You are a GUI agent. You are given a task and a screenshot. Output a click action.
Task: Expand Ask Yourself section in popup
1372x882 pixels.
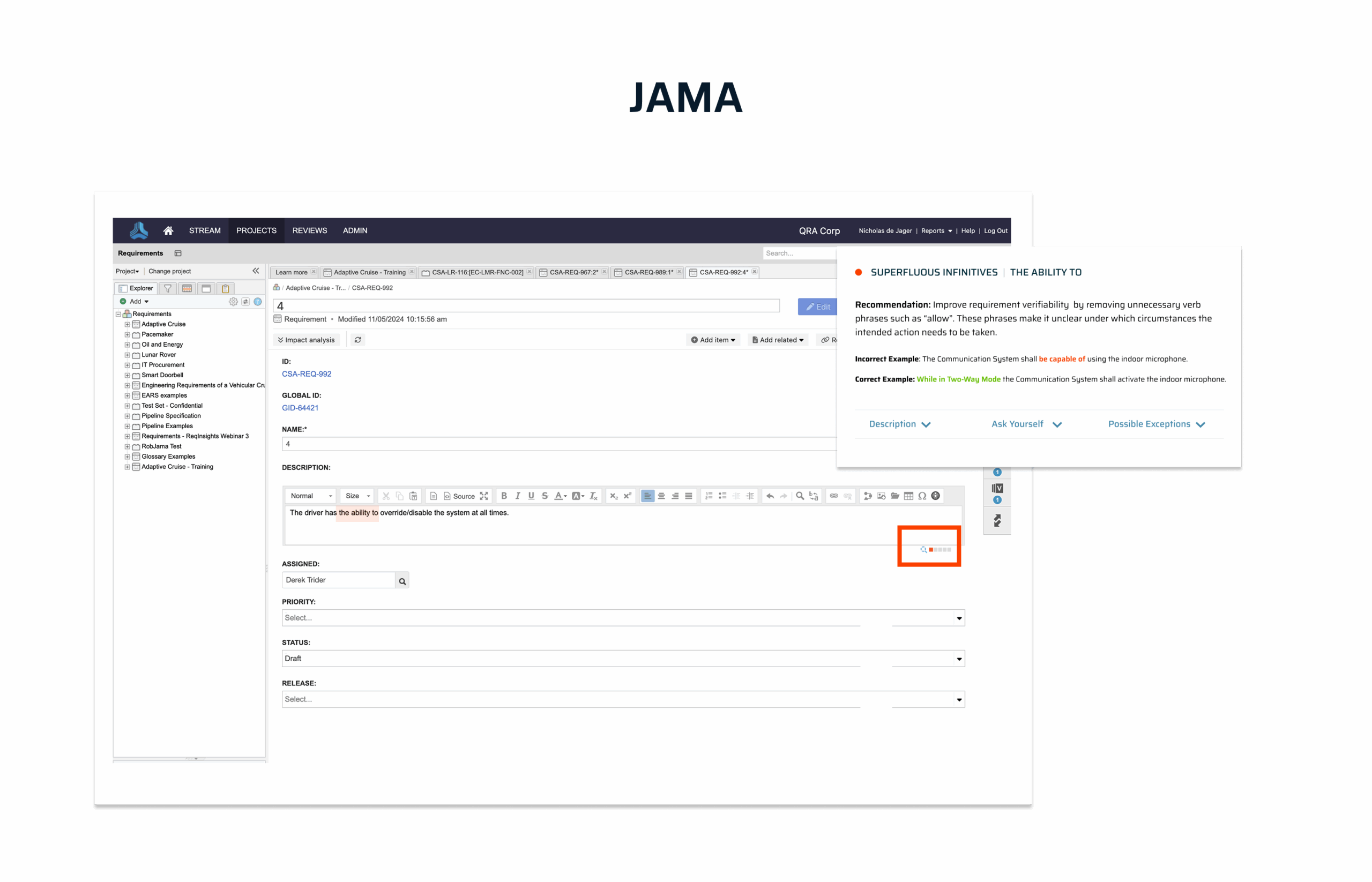[x=1026, y=424]
